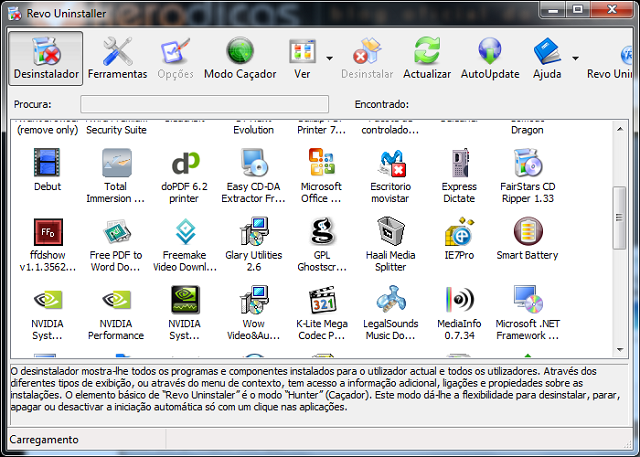Screen dimensions: 640x457
Task: Click the Carregamento status bar text
Action: (44, 439)
